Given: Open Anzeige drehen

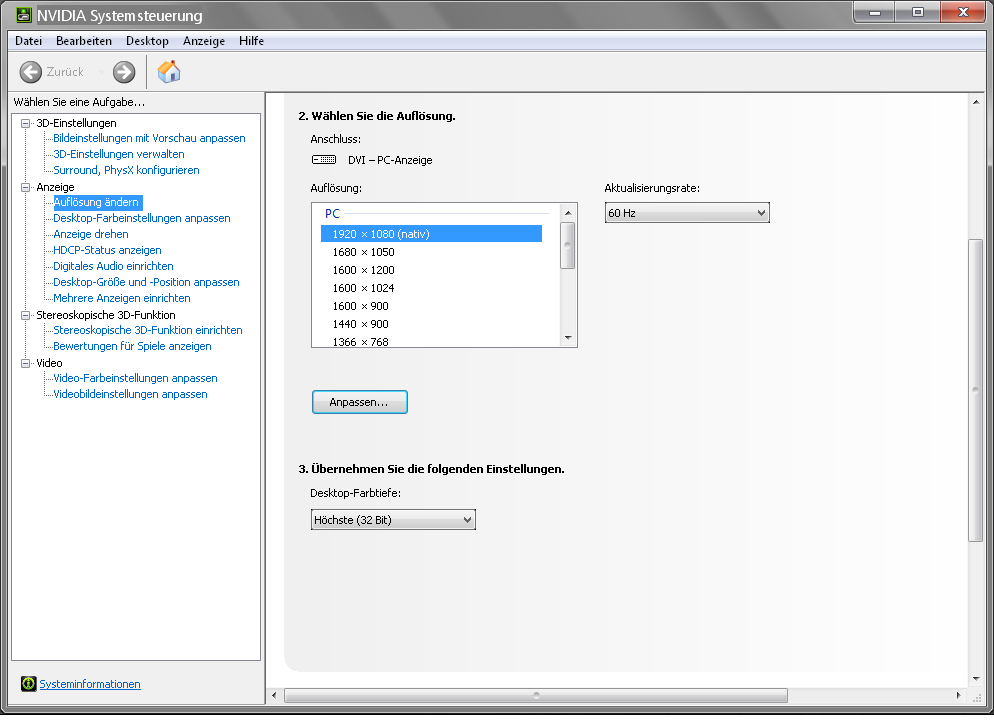Looking at the screenshot, I should 91,234.
